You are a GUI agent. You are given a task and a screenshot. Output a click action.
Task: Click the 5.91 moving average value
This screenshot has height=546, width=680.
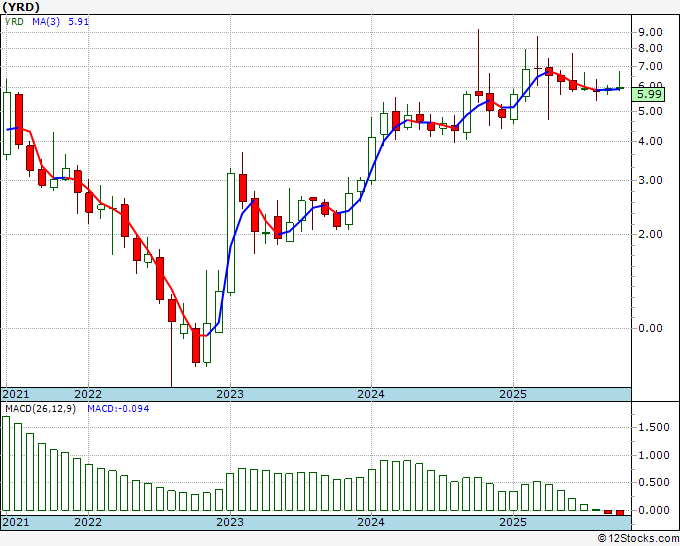(x=78, y=22)
